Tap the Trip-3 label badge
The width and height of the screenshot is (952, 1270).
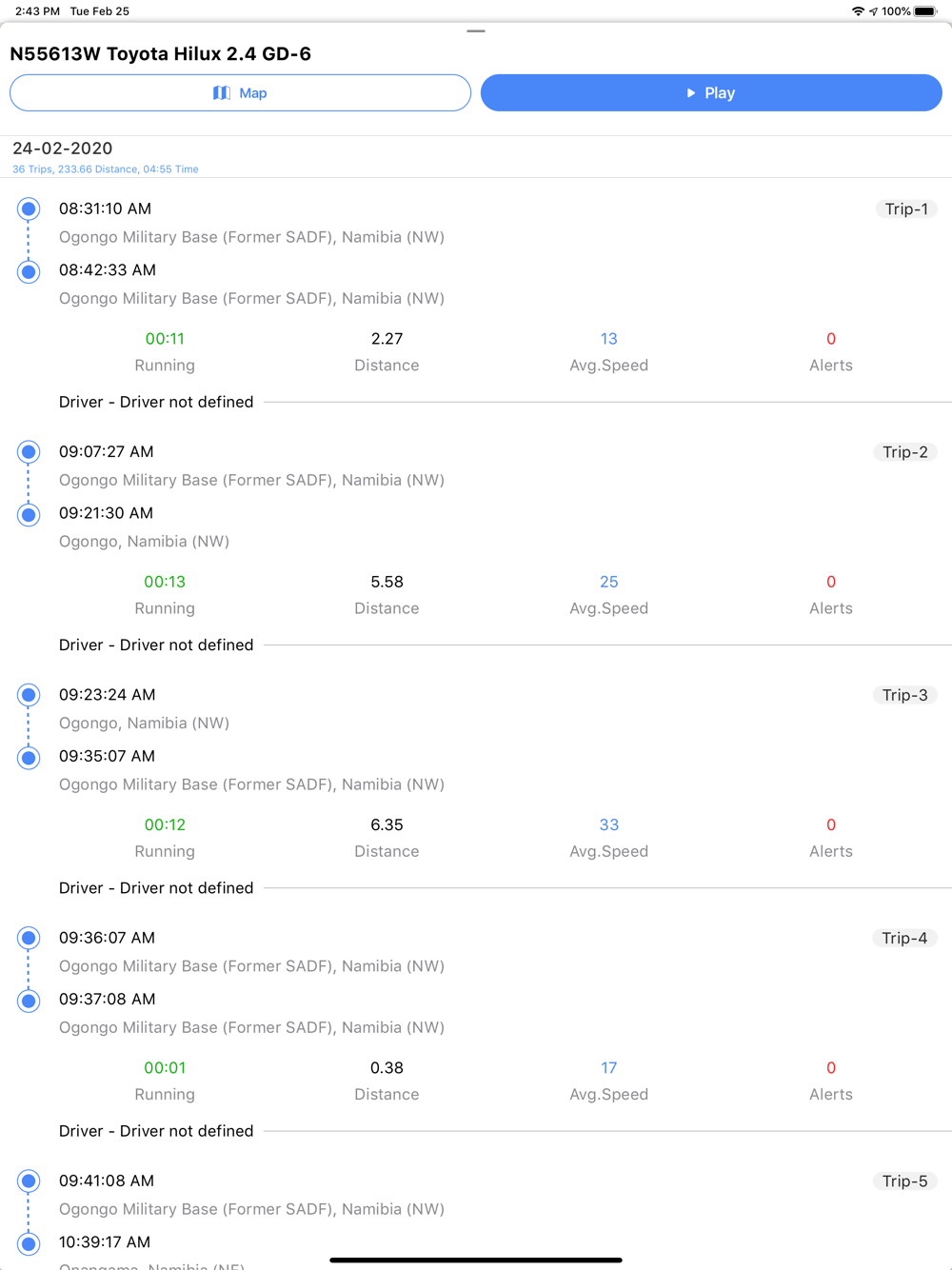pyautogui.click(x=904, y=695)
